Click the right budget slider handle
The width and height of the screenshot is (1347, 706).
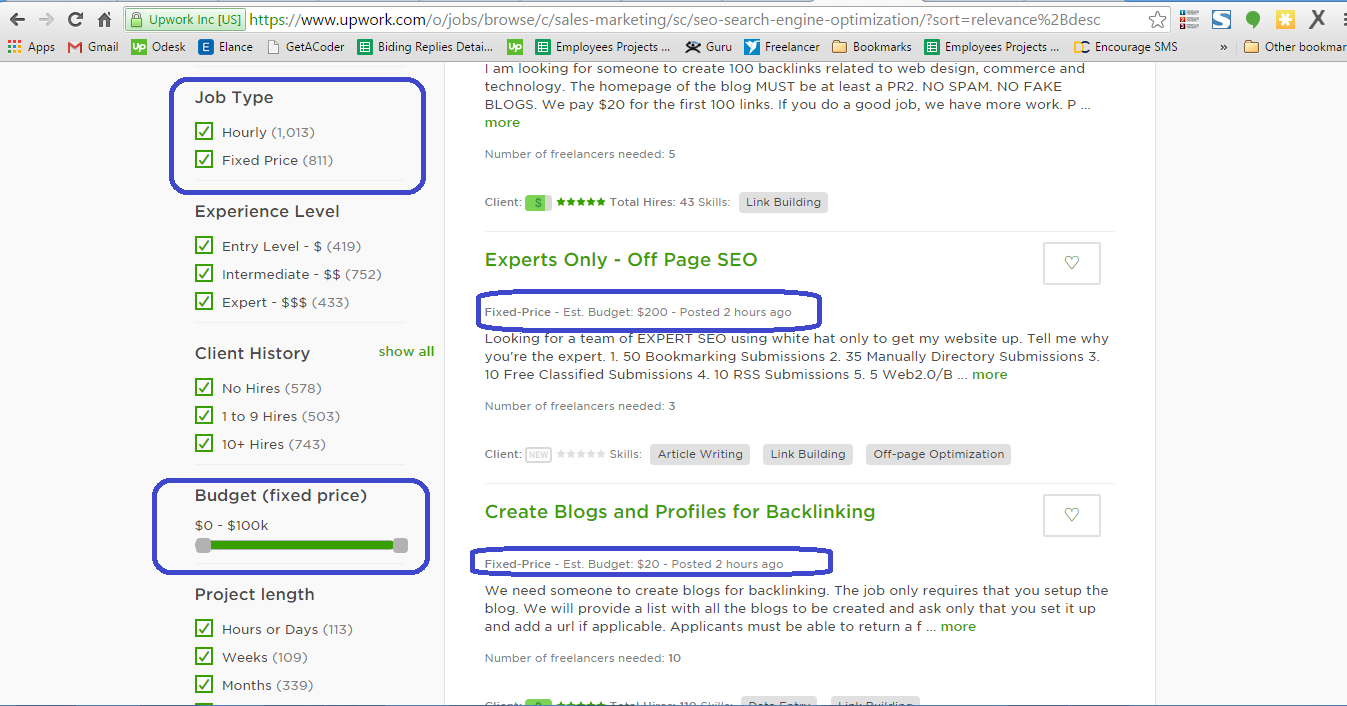point(400,545)
